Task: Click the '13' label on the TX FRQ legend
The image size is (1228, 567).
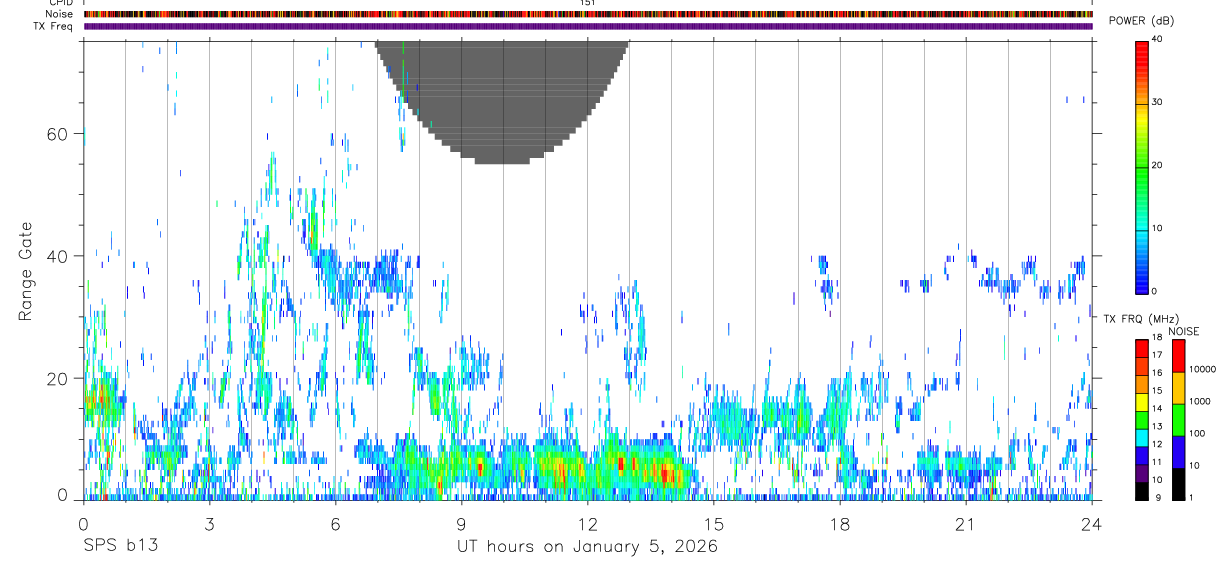Action: click(x=1158, y=426)
